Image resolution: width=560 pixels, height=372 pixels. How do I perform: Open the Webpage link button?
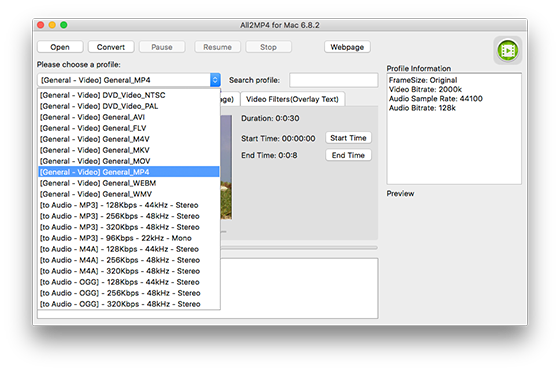(x=347, y=47)
